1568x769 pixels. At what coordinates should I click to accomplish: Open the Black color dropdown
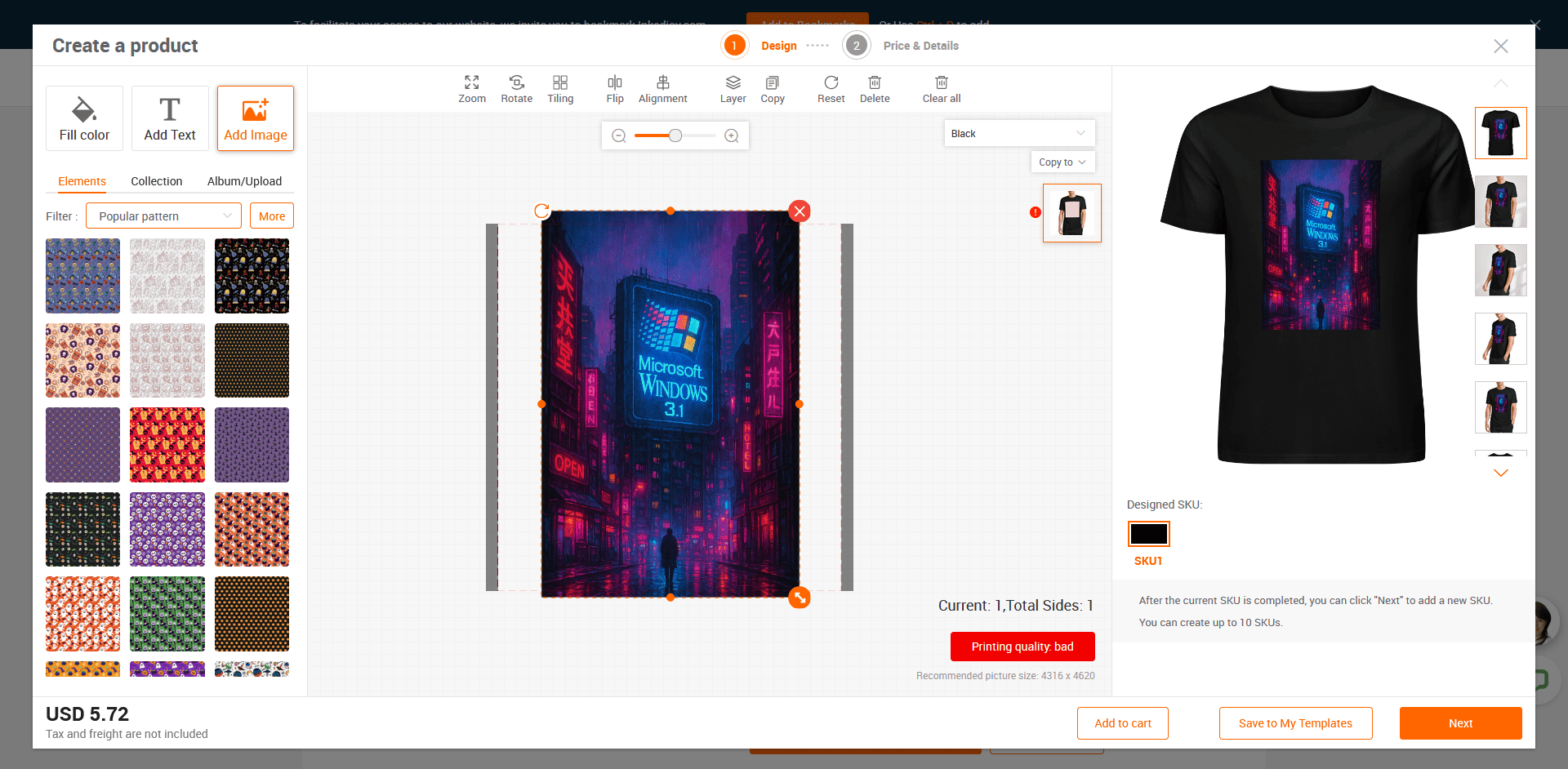click(x=1019, y=133)
